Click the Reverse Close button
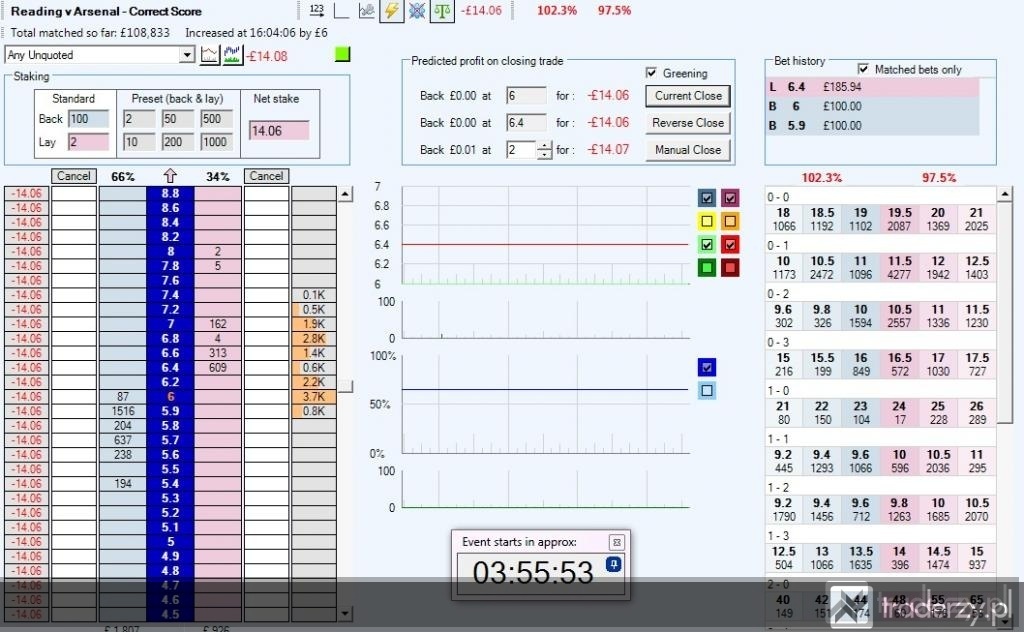 point(688,123)
